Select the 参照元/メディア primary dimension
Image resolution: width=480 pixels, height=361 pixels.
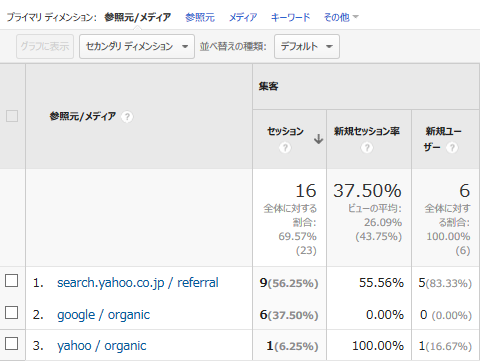[x=137, y=17]
